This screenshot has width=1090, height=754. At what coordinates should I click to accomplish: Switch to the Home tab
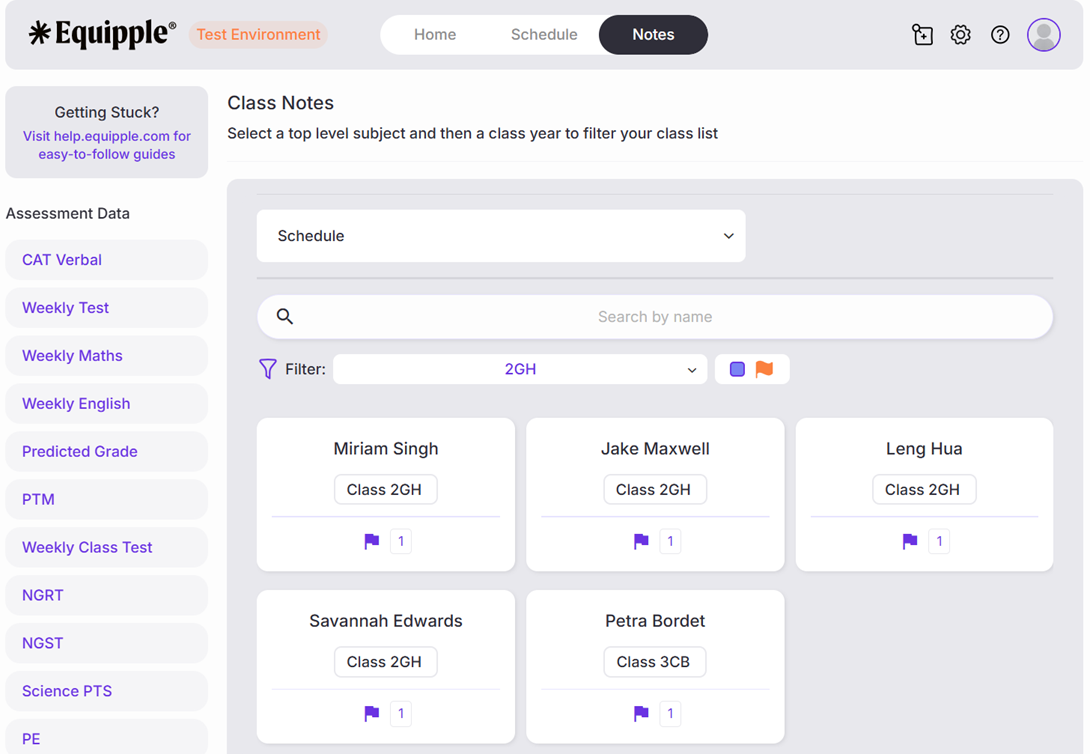pos(435,35)
